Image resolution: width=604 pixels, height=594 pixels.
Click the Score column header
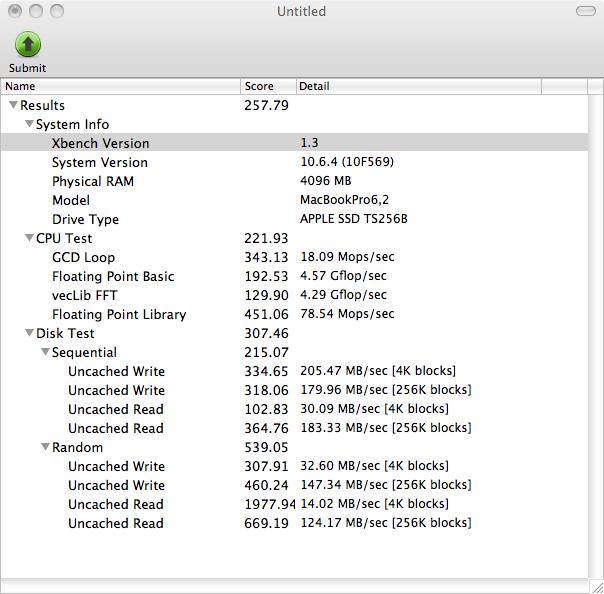(267, 86)
